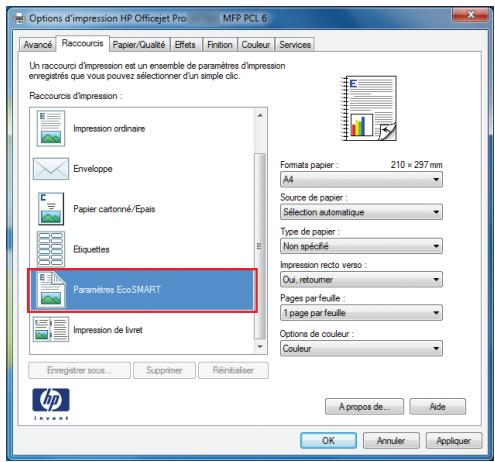Select the Impression de livret icon

pyautogui.click(x=51, y=329)
